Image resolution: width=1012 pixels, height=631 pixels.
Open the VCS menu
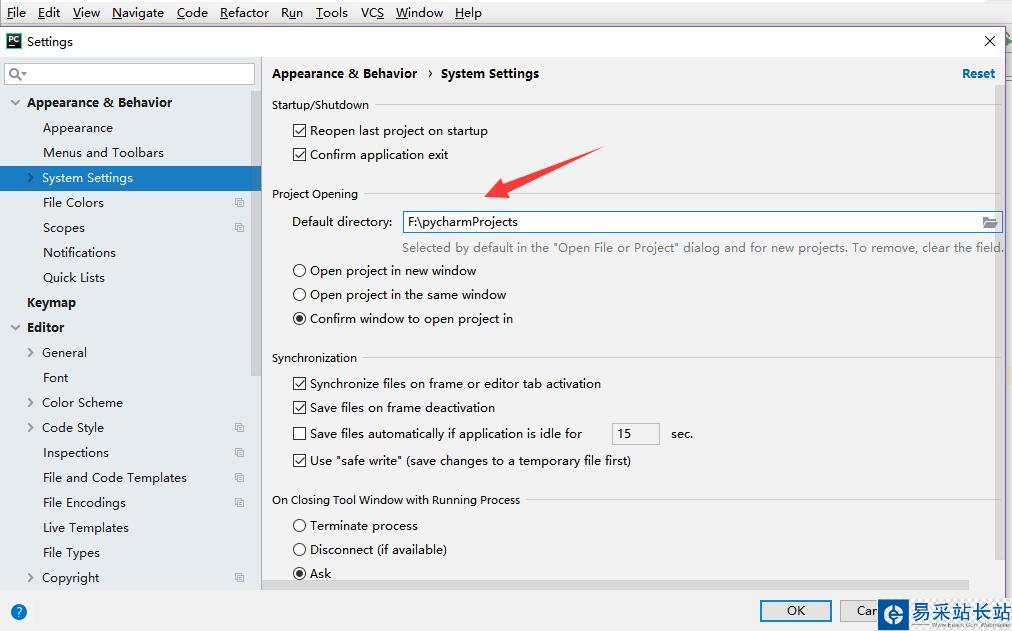pyautogui.click(x=372, y=13)
